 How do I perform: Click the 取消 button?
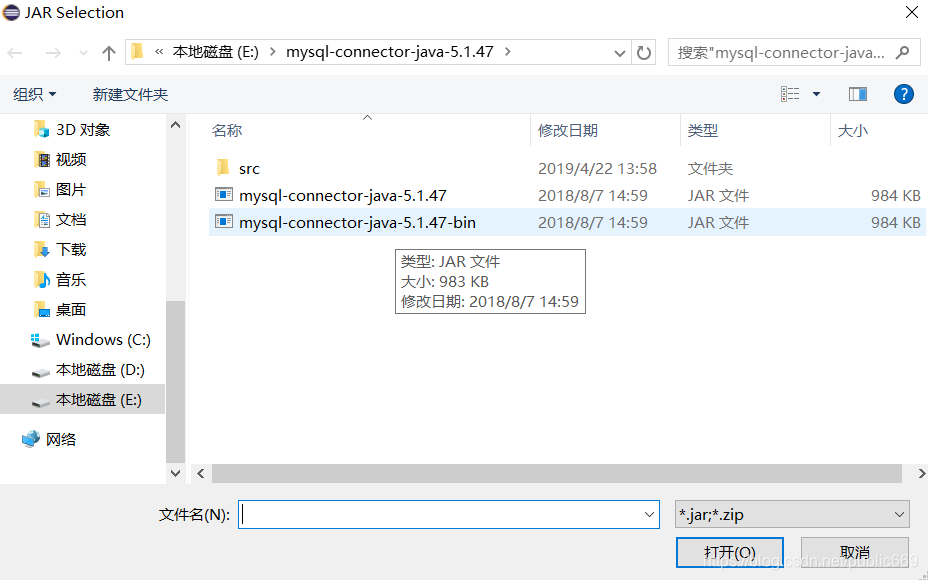tap(855, 552)
